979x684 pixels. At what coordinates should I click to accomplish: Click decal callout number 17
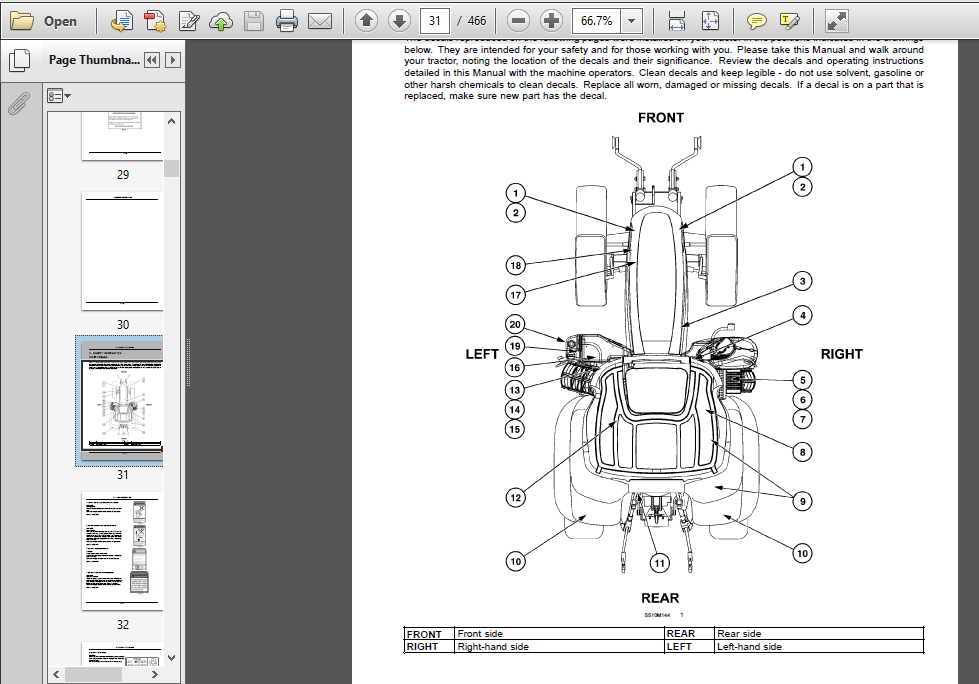coord(515,295)
